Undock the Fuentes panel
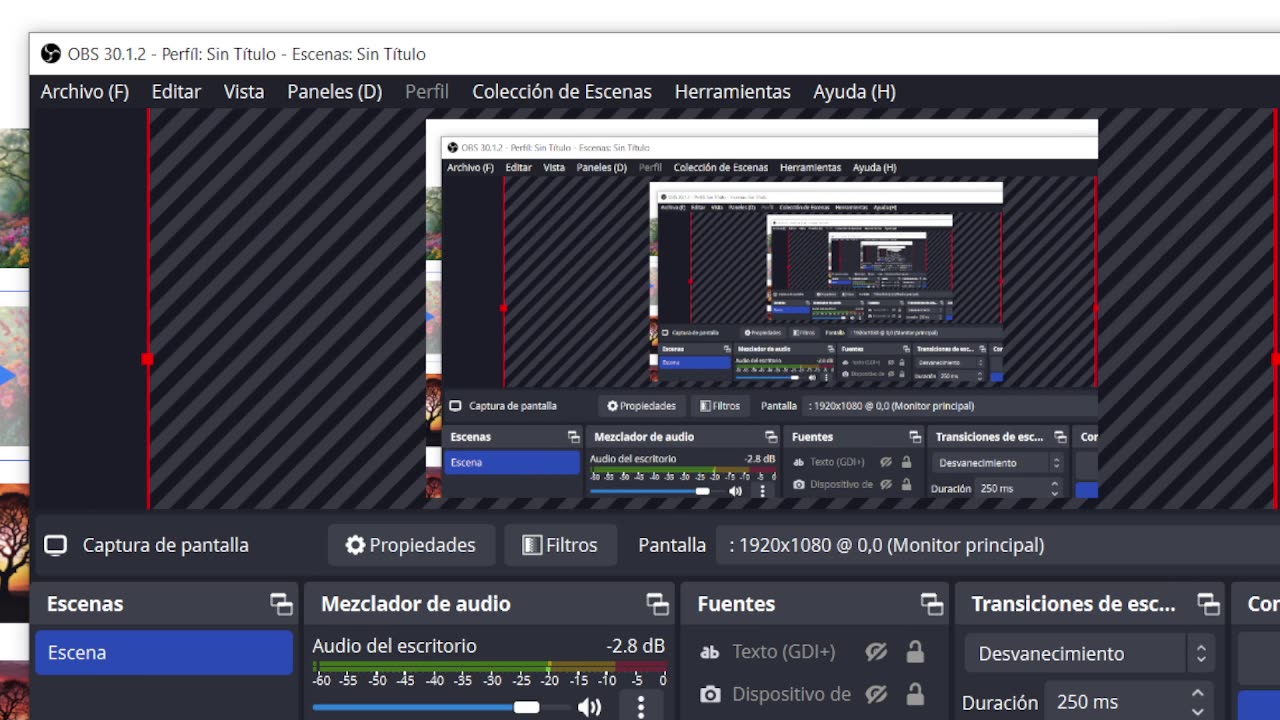 [x=932, y=604]
